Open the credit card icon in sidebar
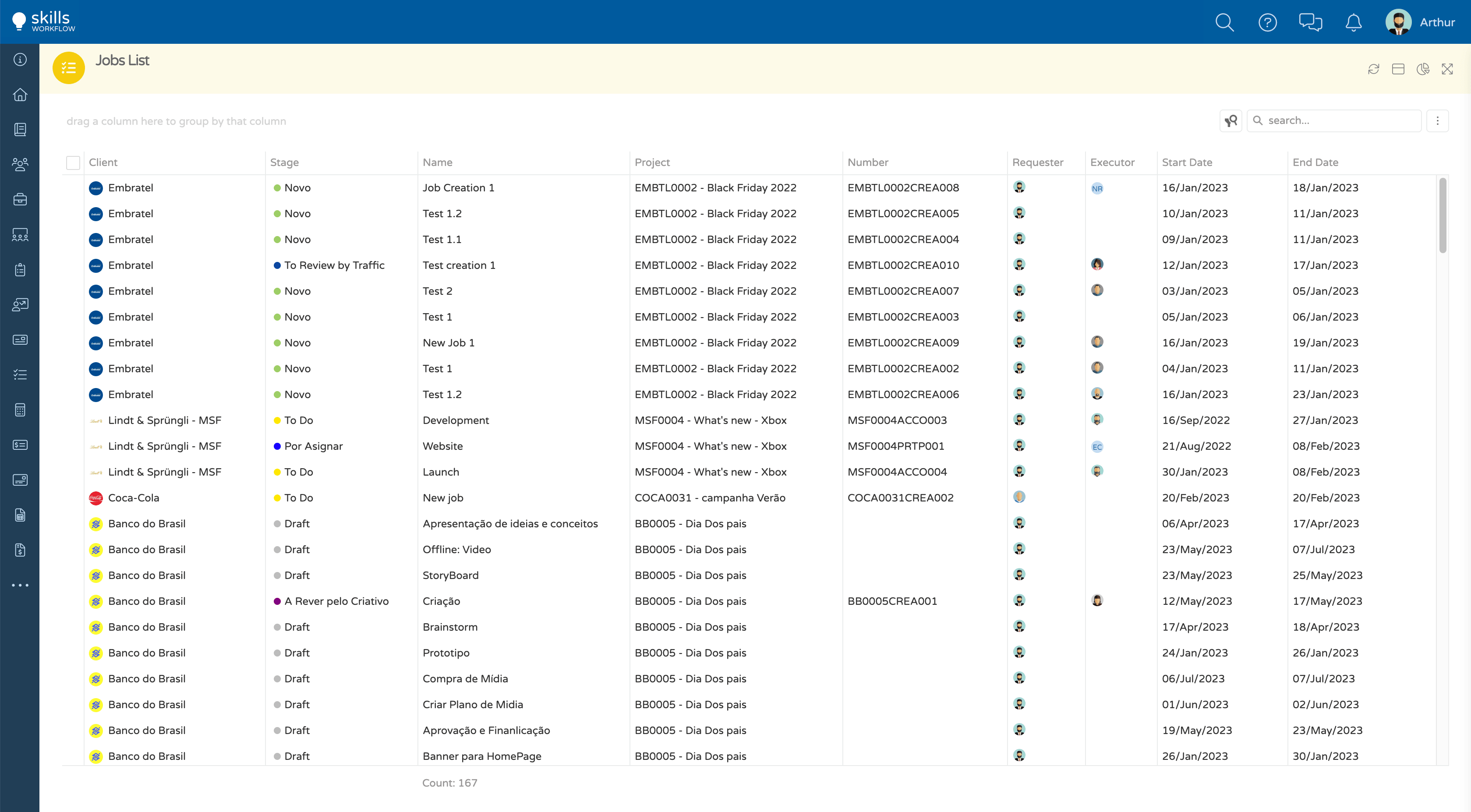Screen dimensions: 1471x812 pyautogui.click(x=20, y=480)
